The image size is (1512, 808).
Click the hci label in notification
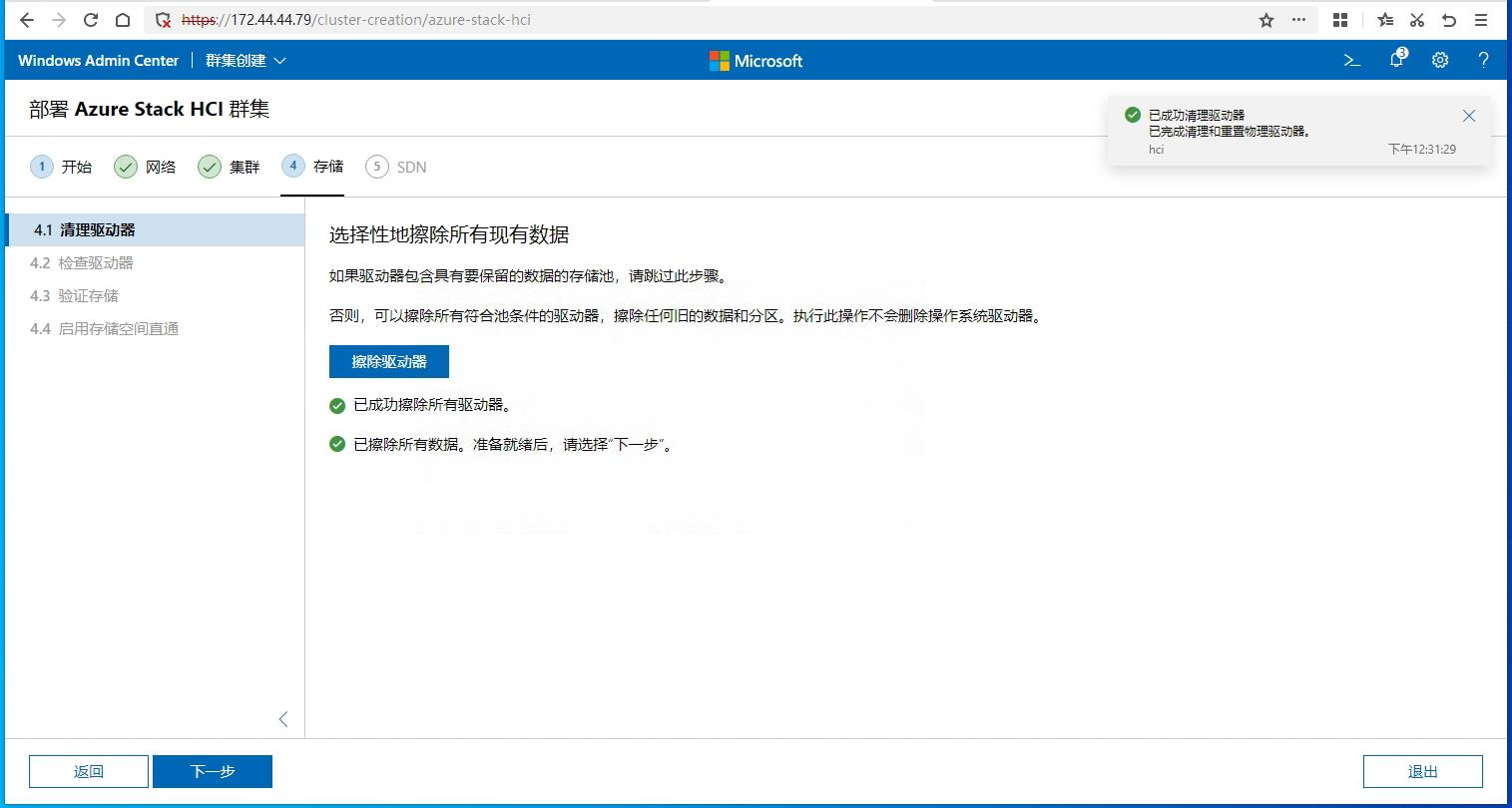click(x=1157, y=150)
